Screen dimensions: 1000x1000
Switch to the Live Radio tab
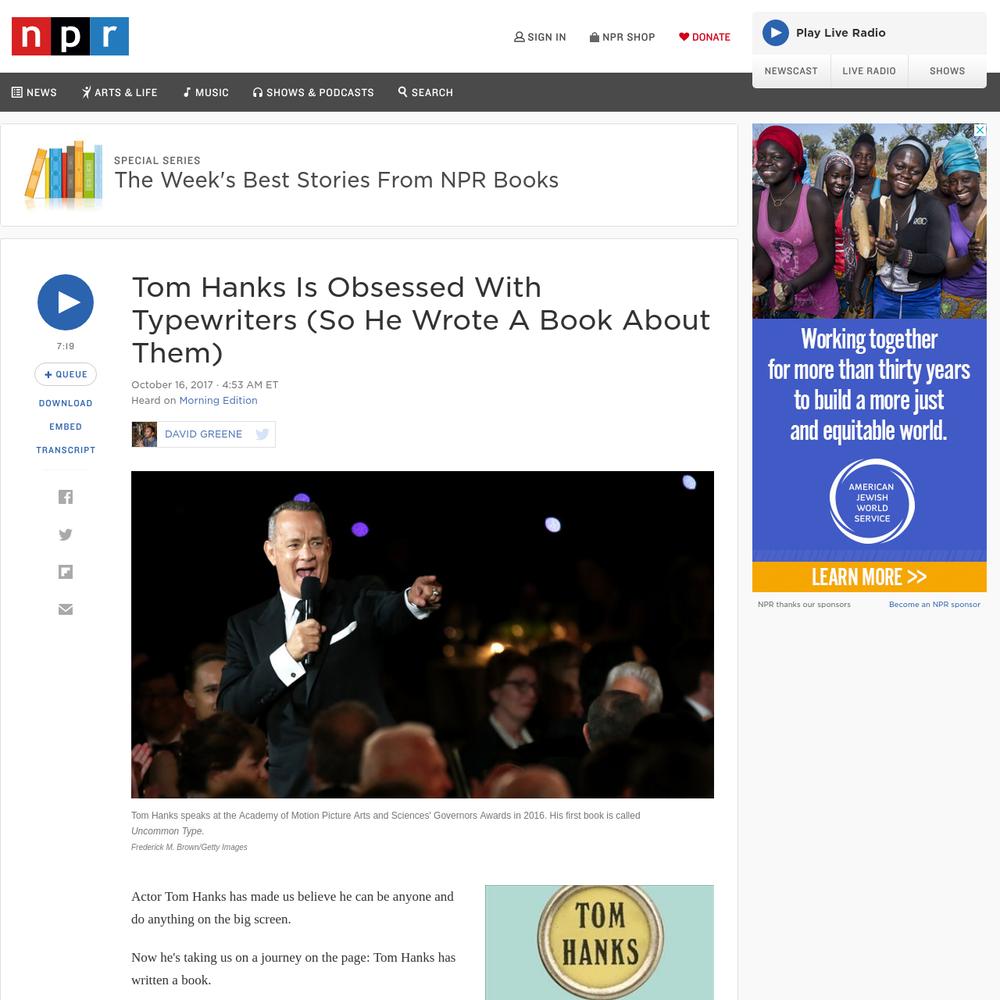pos(869,71)
